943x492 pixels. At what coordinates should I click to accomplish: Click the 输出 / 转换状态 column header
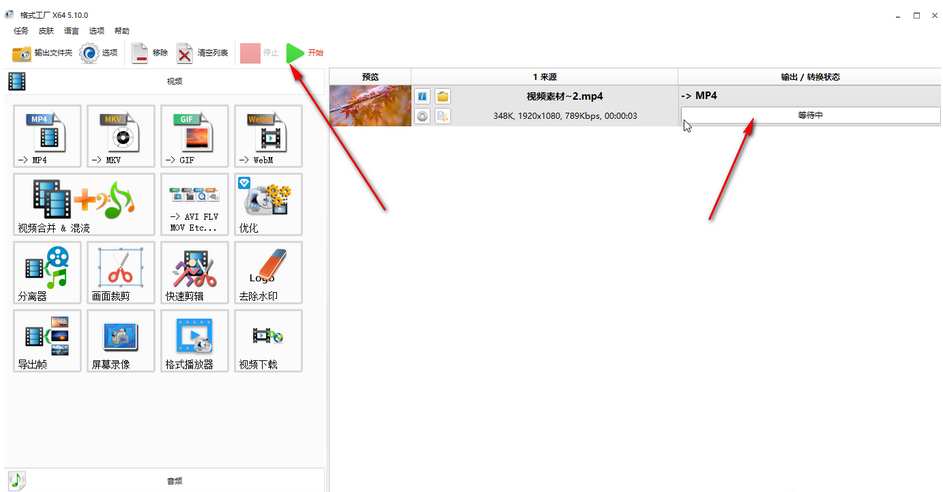(810, 77)
